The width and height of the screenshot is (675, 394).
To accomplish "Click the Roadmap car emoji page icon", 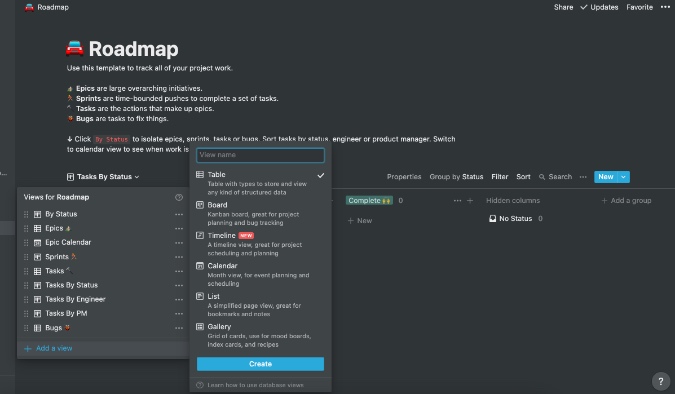I will tap(74, 49).
